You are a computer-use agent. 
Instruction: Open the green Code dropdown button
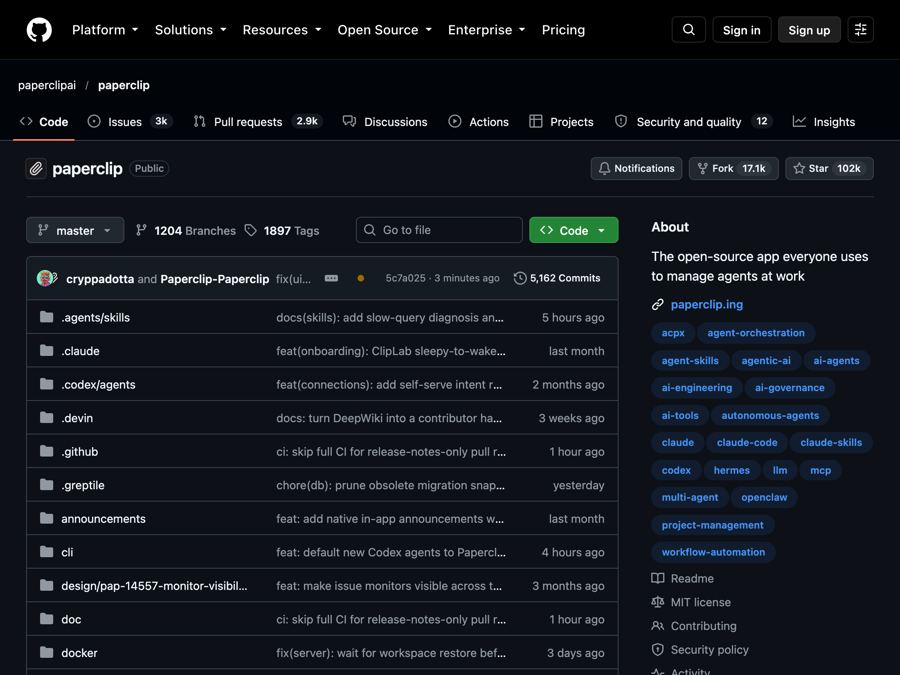point(574,230)
